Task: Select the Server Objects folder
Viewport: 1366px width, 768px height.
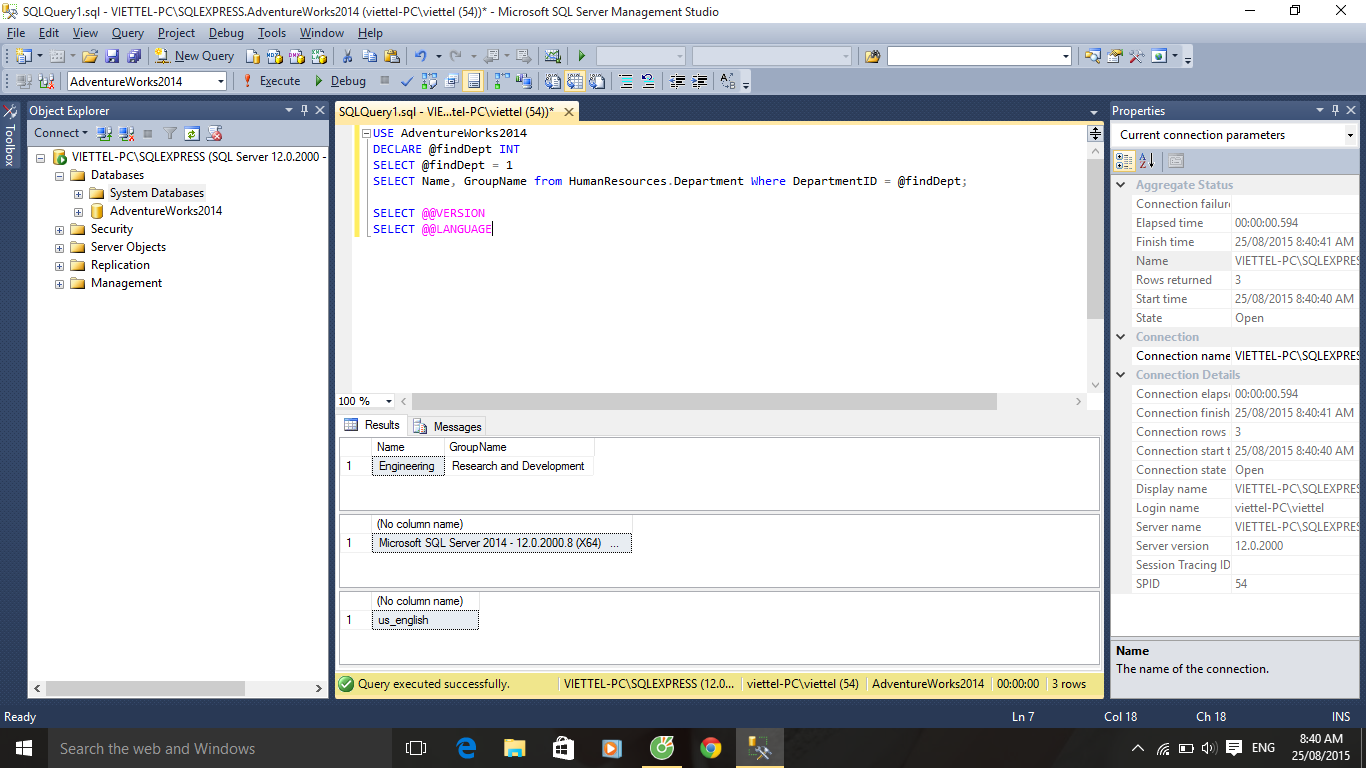Action: coord(128,247)
